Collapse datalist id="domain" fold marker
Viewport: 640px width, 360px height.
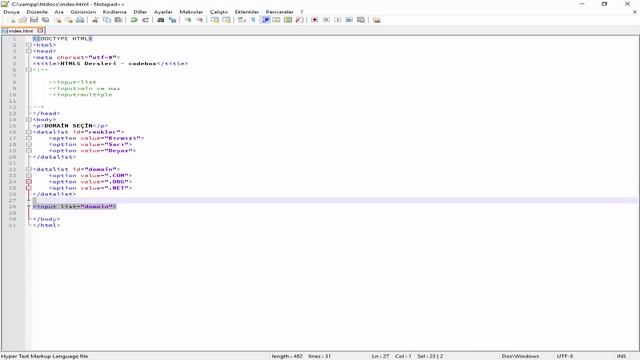(x=29, y=169)
